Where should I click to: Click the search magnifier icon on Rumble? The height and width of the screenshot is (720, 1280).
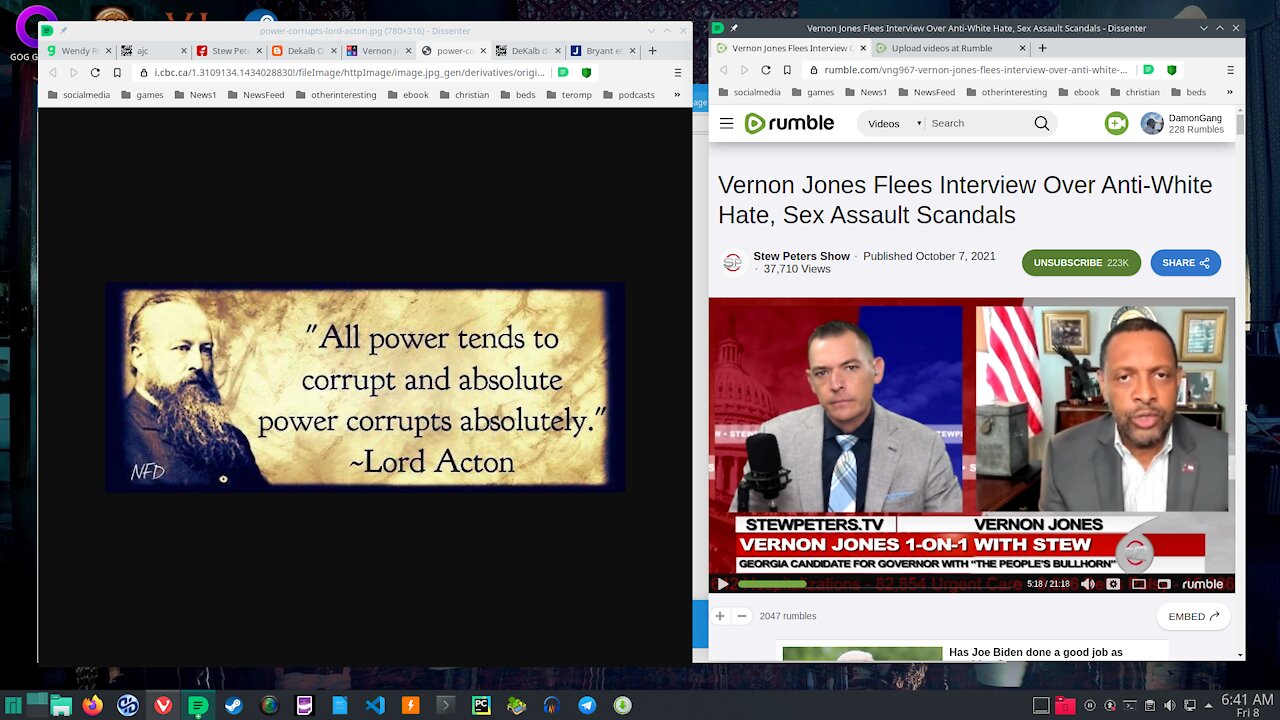1041,123
